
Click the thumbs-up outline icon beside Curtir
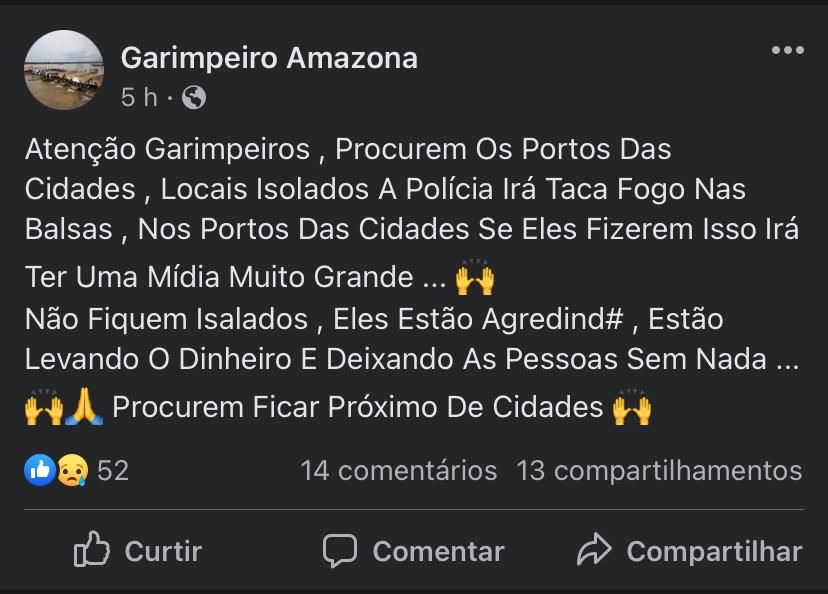[92, 550]
